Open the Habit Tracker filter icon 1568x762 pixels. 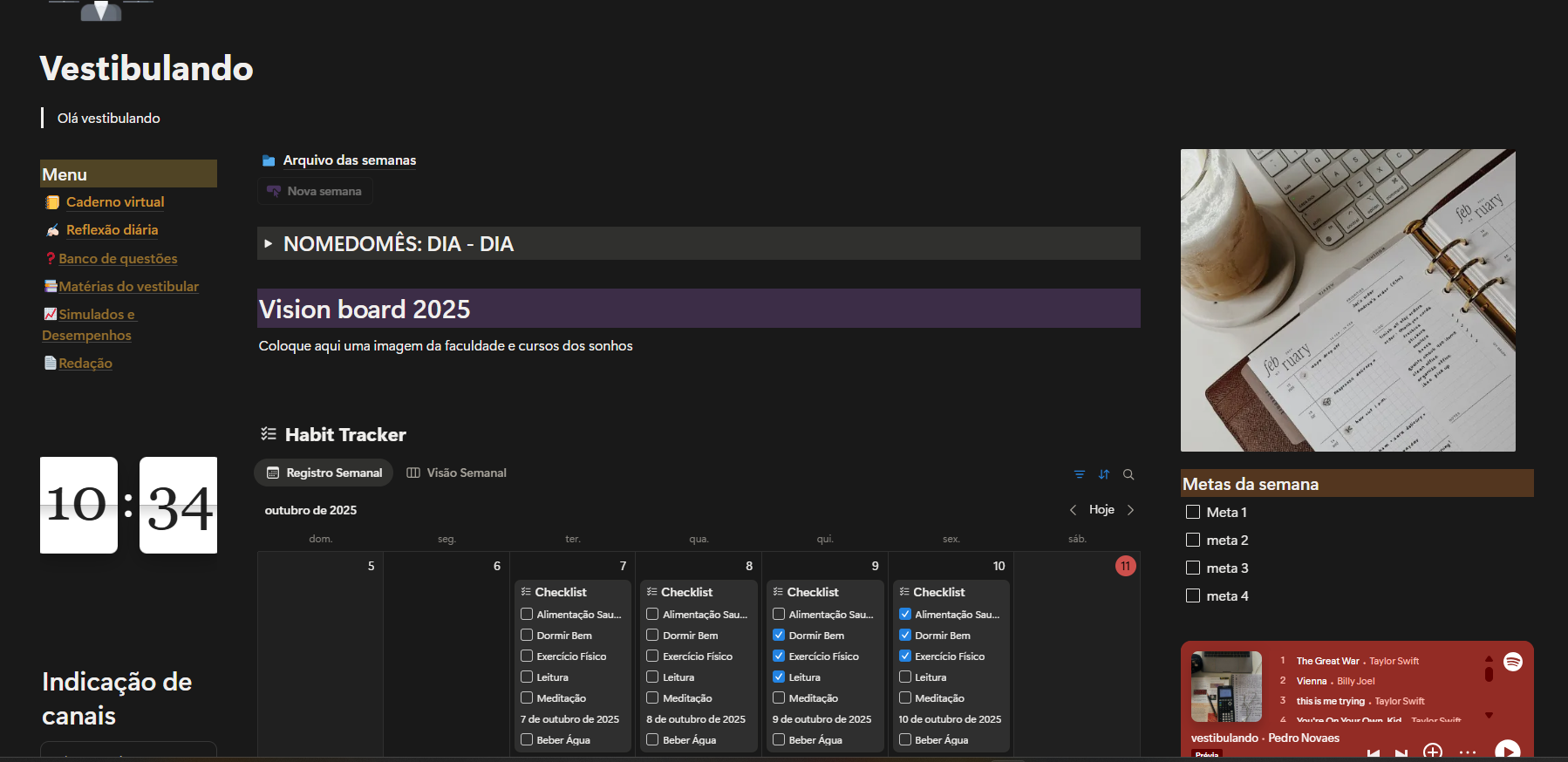pyautogui.click(x=1080, y=474)
